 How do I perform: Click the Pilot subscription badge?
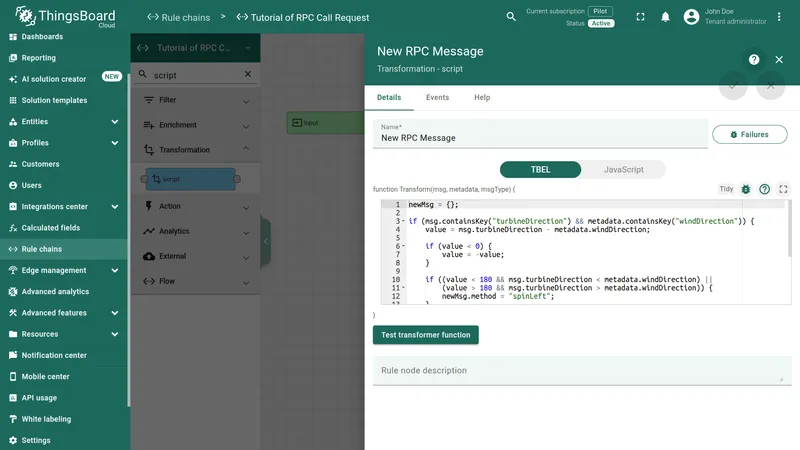coord(600,11)
